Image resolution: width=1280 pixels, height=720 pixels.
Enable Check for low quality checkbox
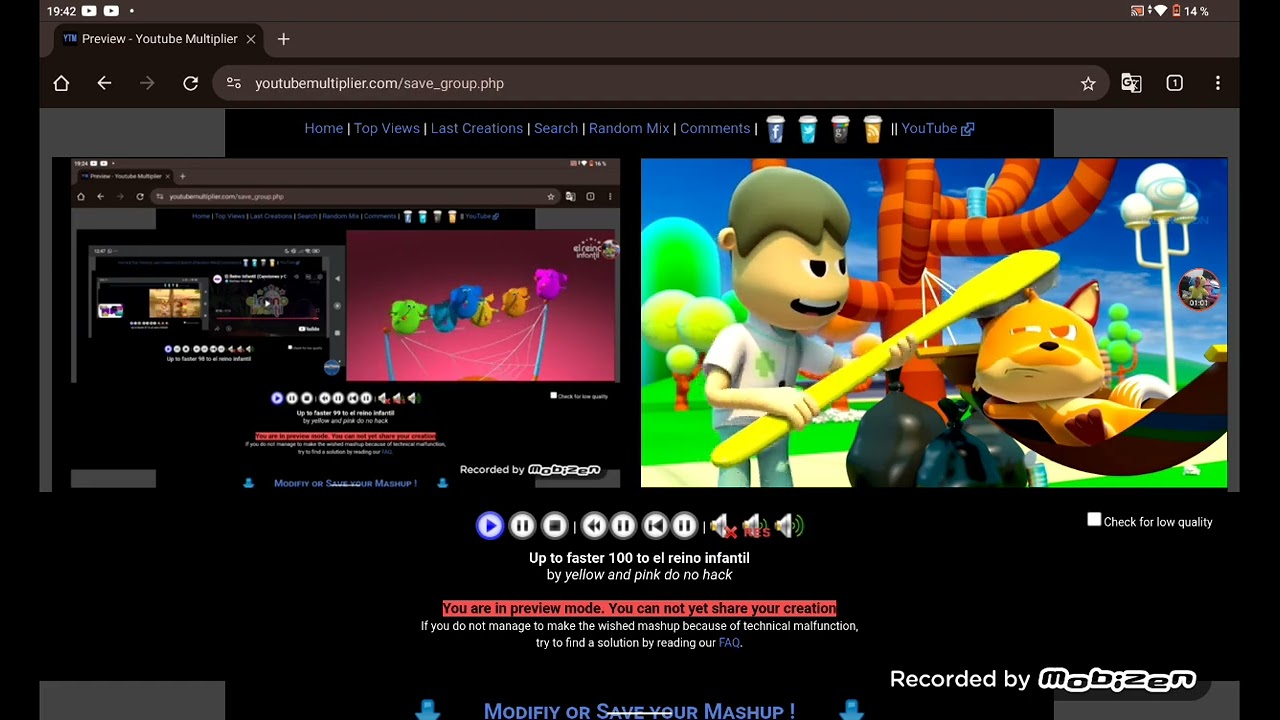[1094, 520]
